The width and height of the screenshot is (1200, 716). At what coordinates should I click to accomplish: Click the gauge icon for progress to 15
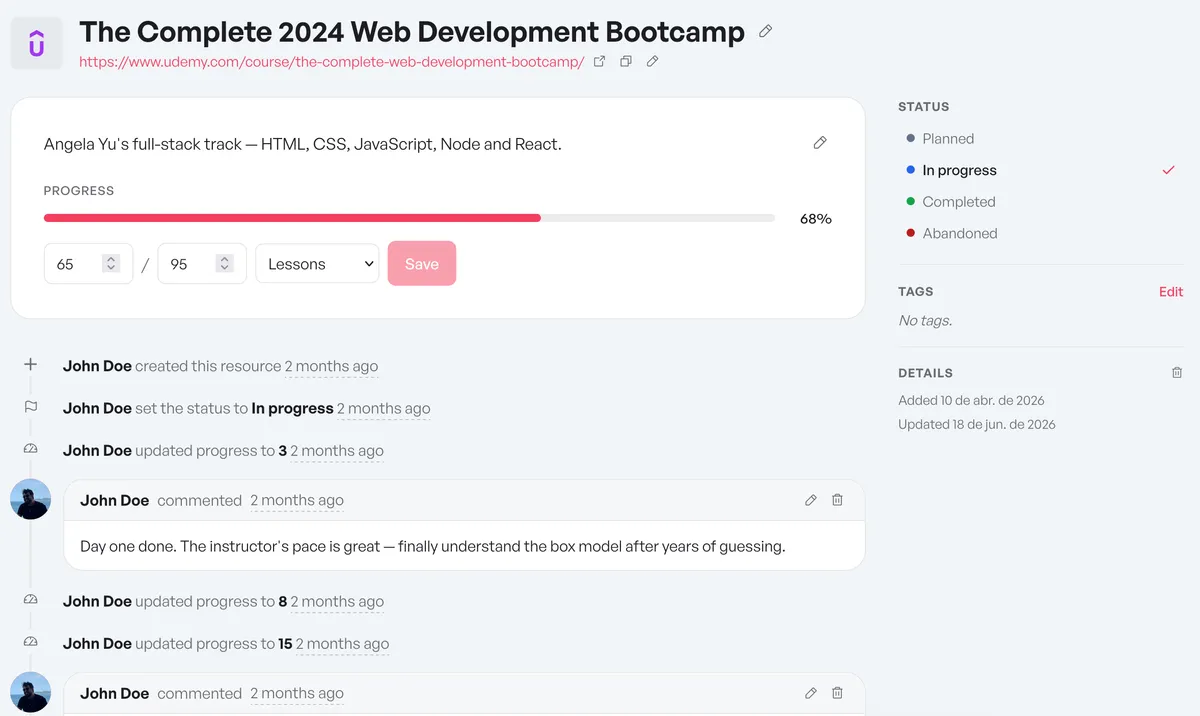[x=30, y=642]
